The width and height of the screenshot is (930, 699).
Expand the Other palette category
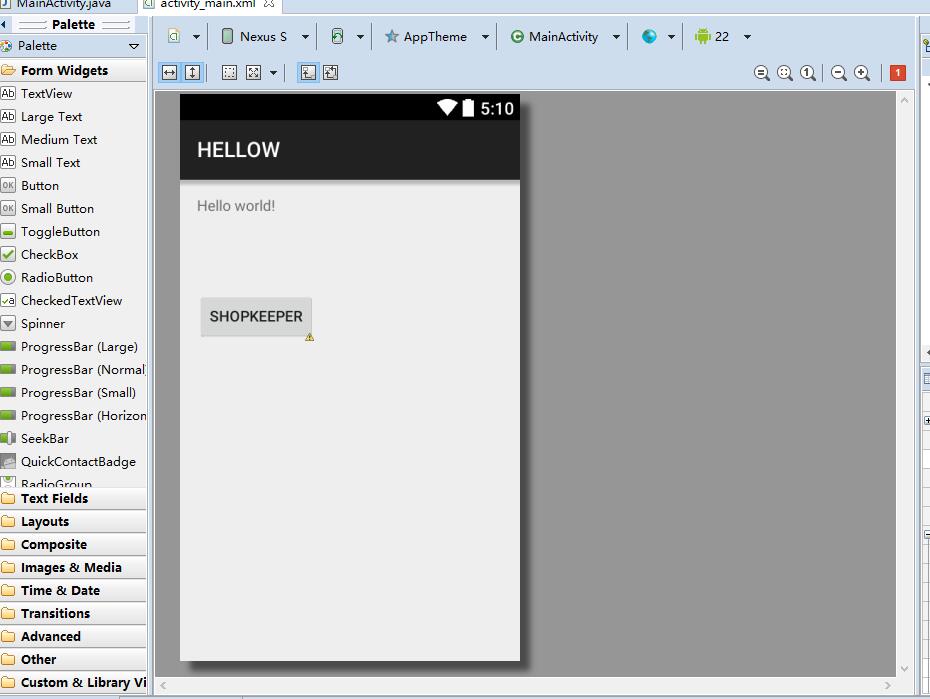(x=73, y=659)
